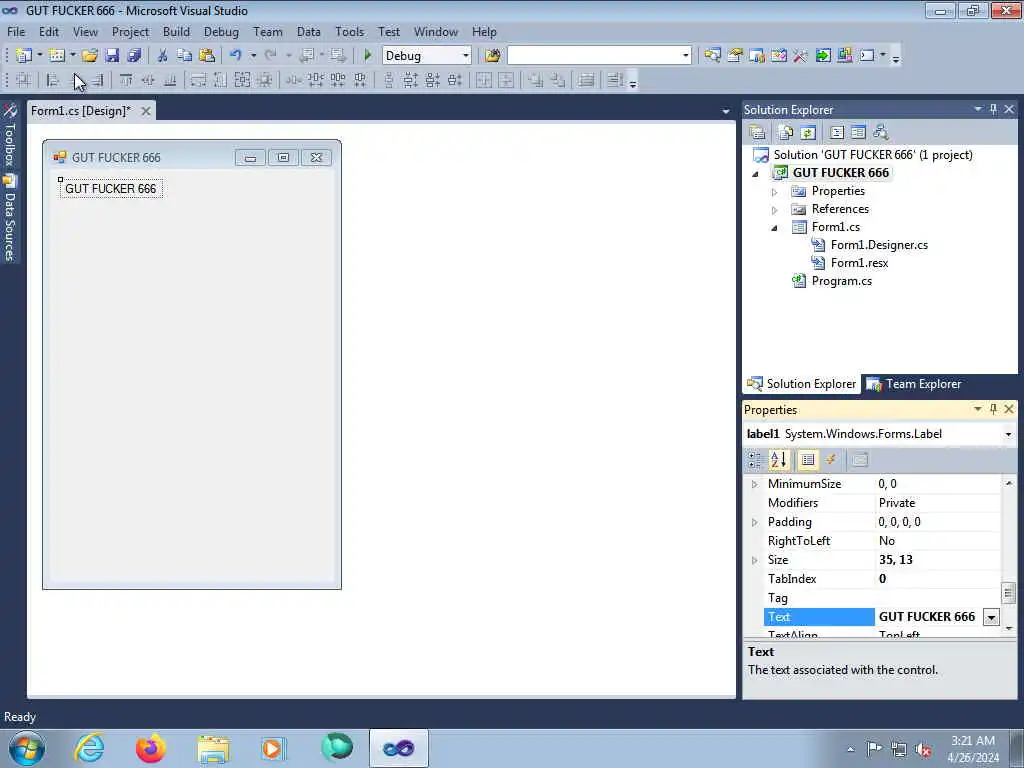Click the Align Rights layout icon
The height and width of the screenshot is (768, 1024).
[x=97, y=80]
